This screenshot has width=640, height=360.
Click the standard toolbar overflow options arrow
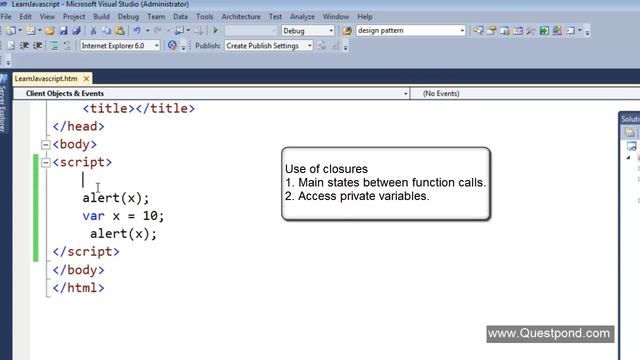[x=587, y=31]
